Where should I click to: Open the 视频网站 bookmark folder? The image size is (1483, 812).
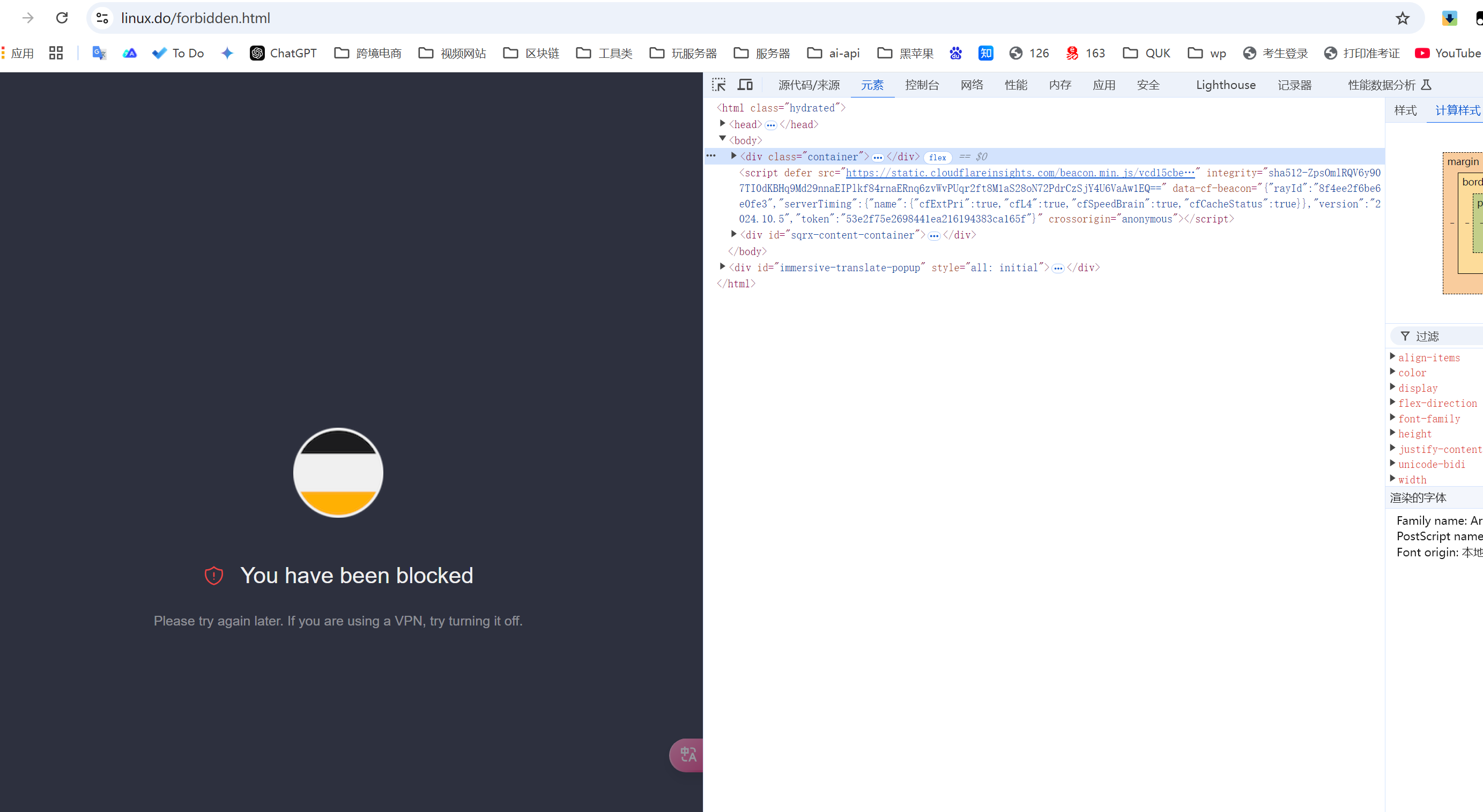tap(453, 53)
